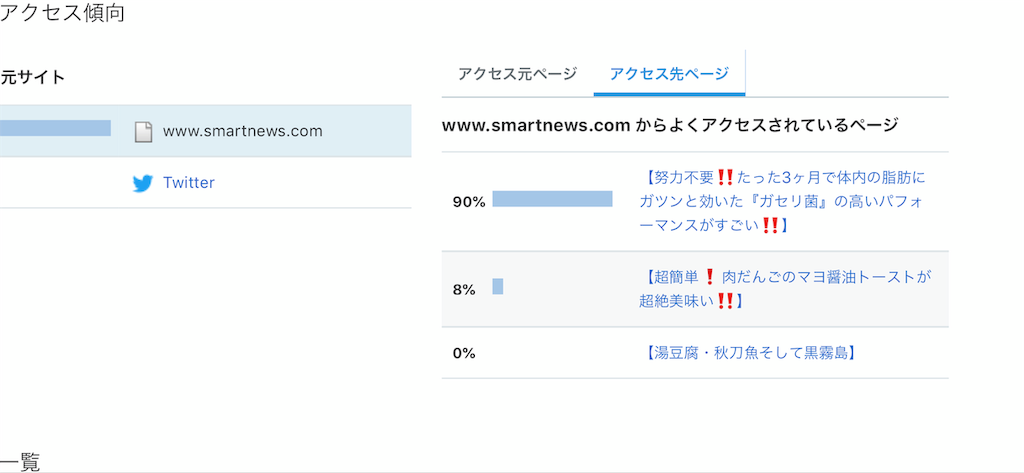This screenshot has width=1024, height=473.
Task: Click the 元サイト column header
Action: tap(33, 77)
